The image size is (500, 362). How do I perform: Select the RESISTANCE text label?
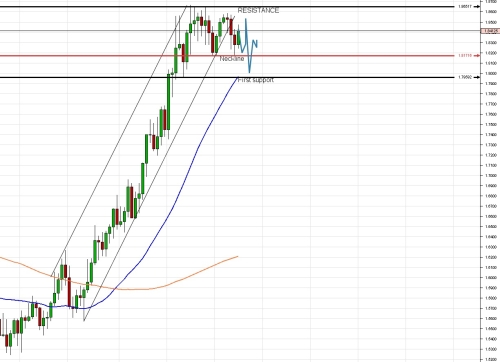point(258,11)
